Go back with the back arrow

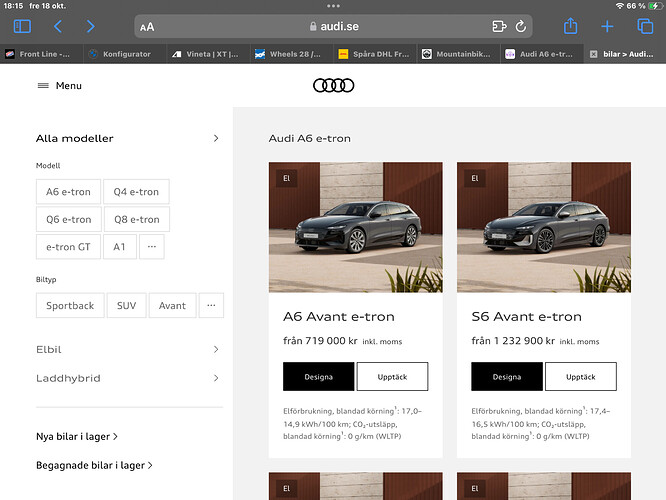(58, 26)
